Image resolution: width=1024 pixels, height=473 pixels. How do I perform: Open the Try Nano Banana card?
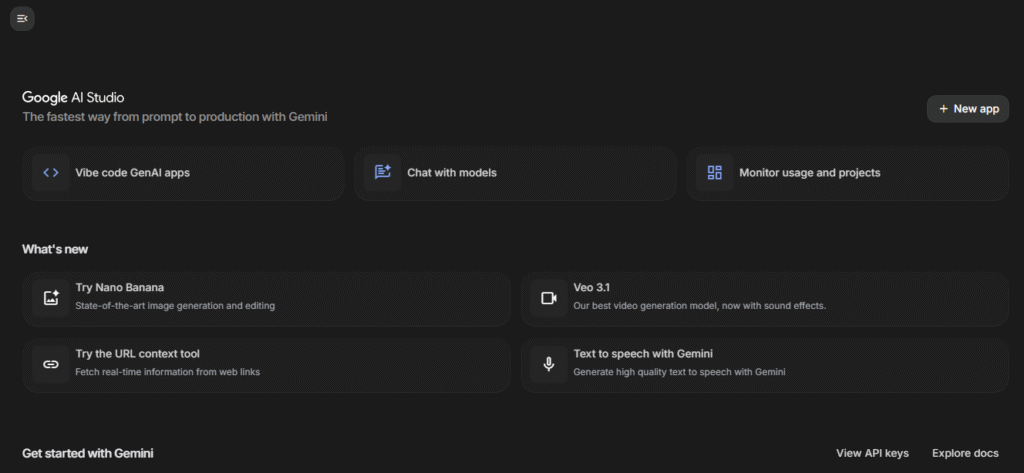[x=266, y=299]
